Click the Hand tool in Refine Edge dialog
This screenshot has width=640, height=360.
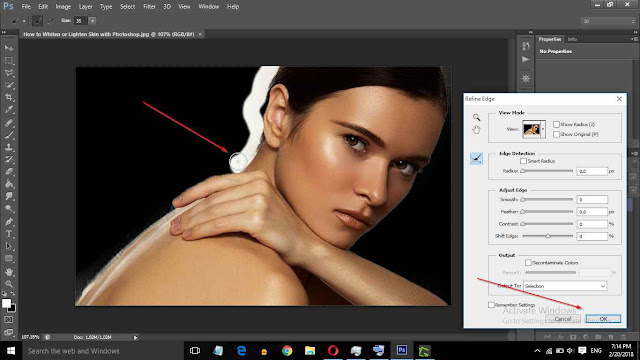click(476, 130)
